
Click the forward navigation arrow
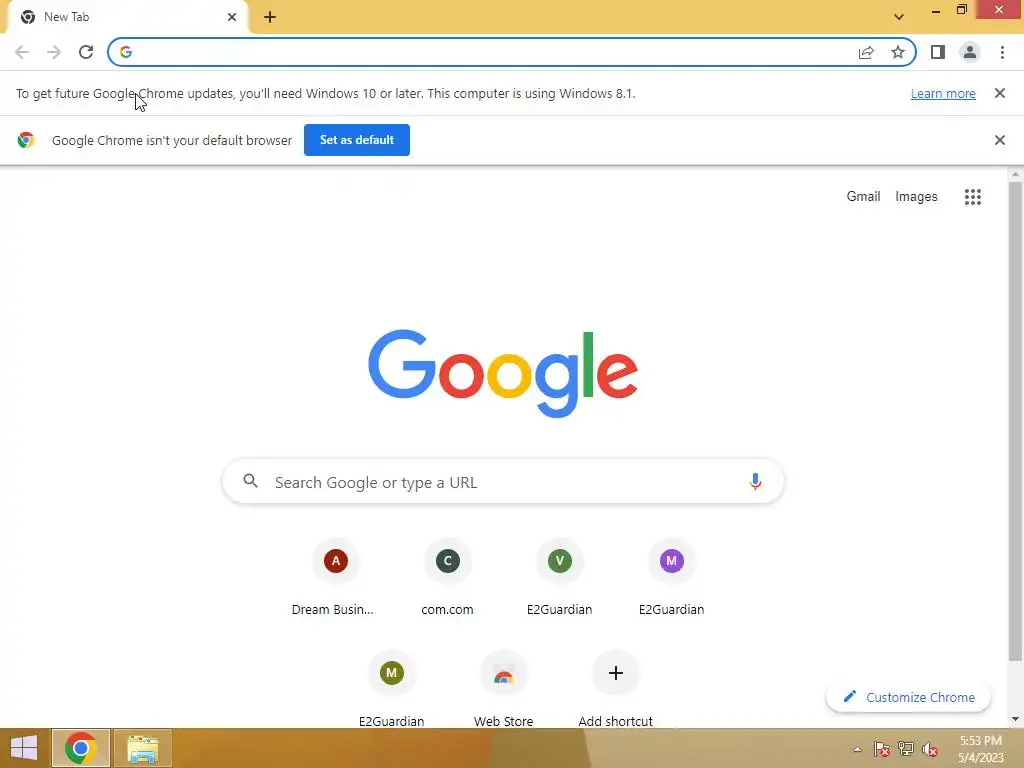coord(54,52)
